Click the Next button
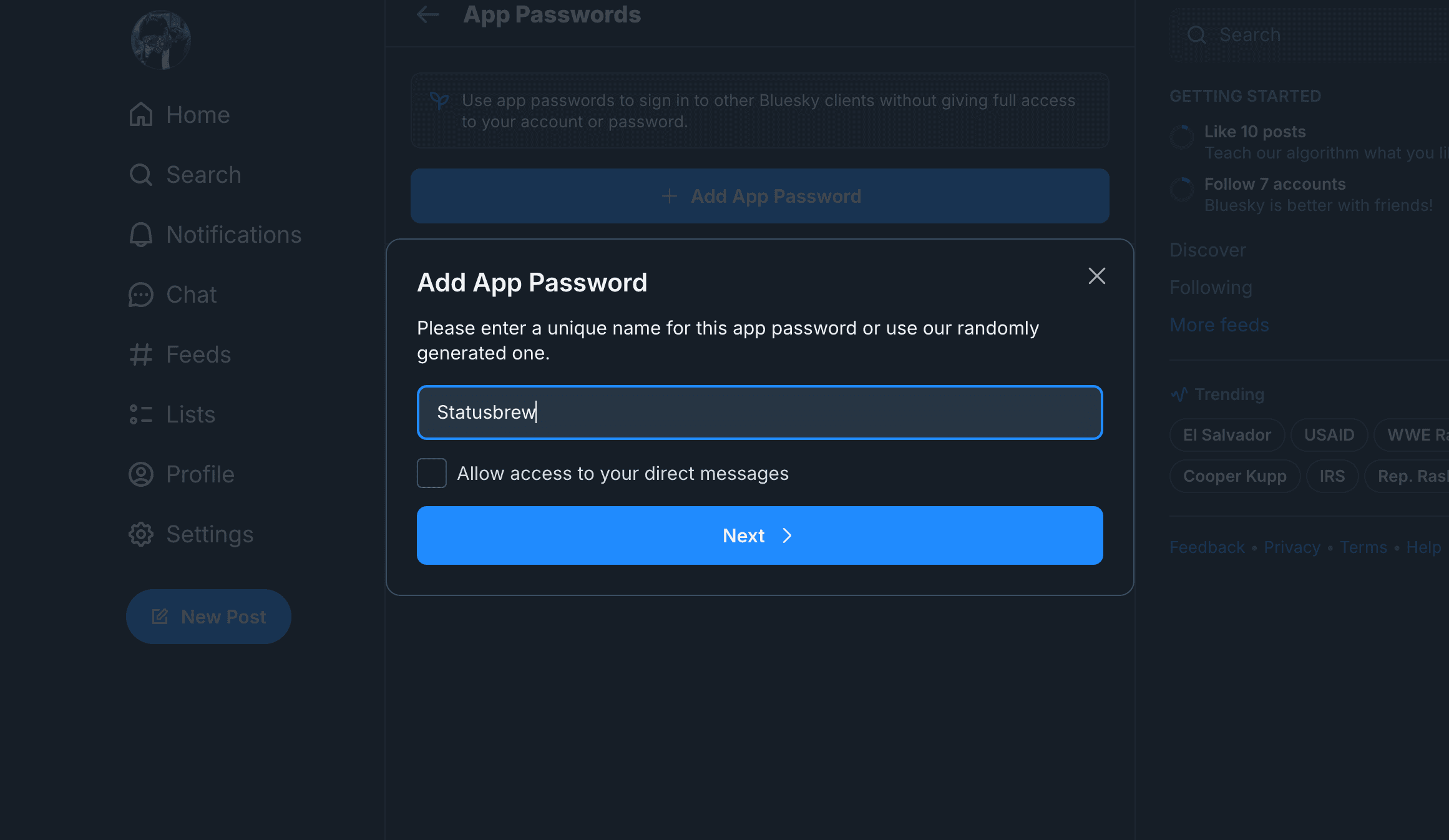1449x840 pixels. 759,535
